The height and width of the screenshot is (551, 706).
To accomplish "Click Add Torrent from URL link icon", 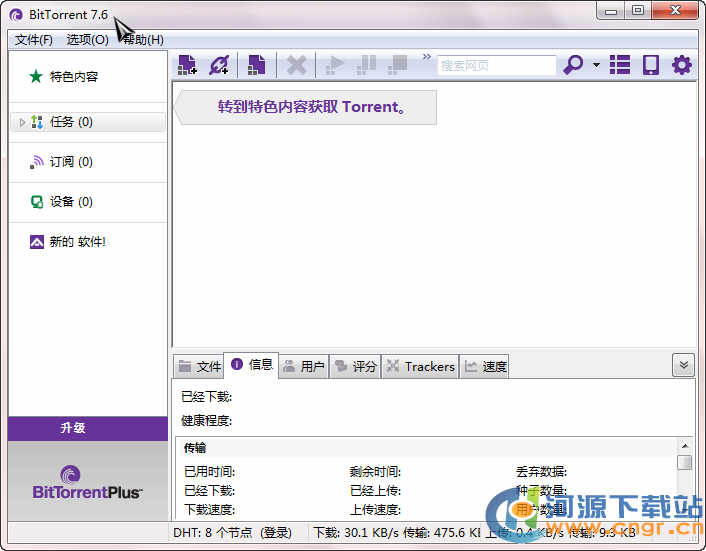I will point(219,65).
